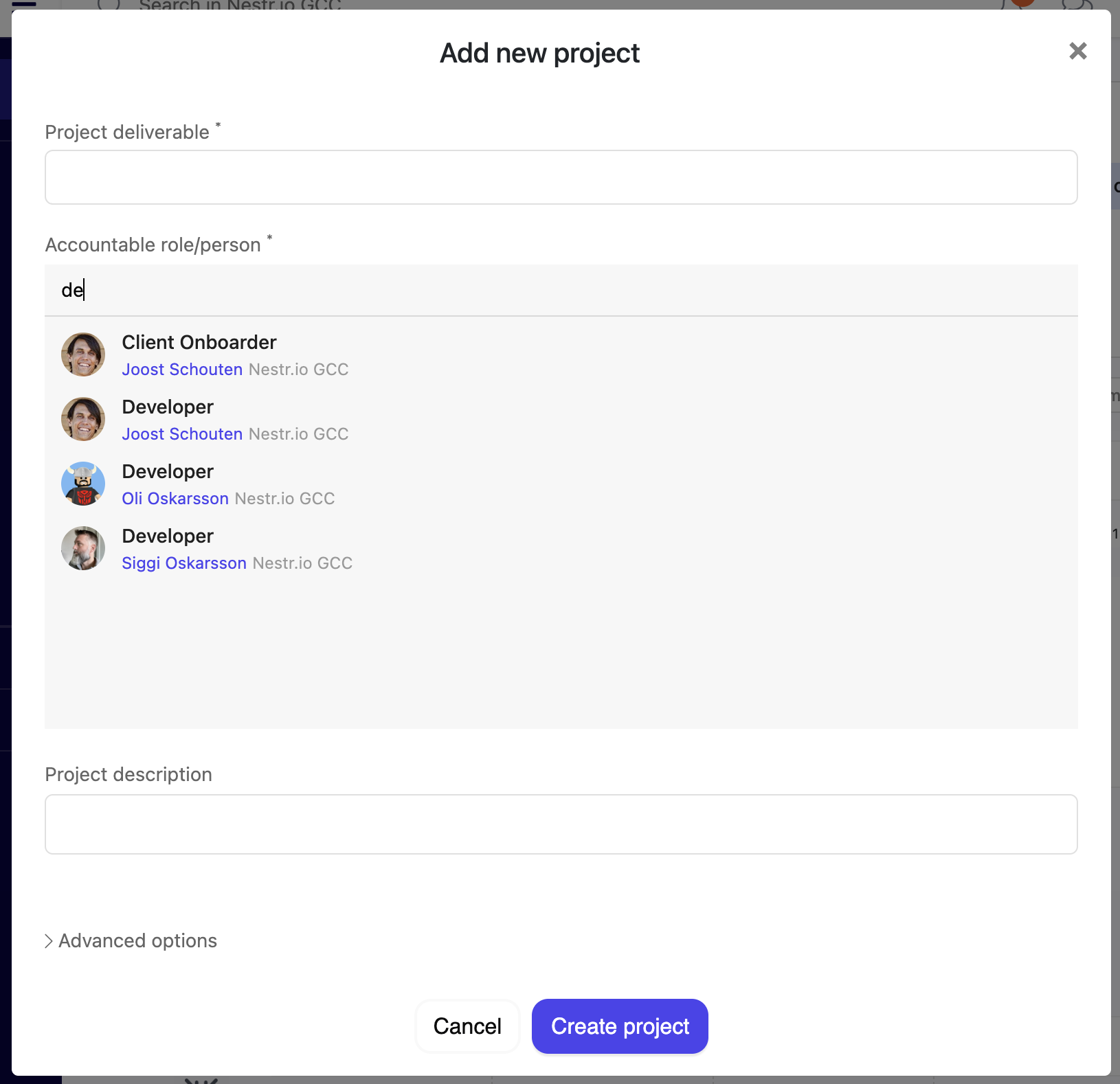Click the Cancel button
The height and width of the screenshot is (1084, 1120).
point(467,1026)
